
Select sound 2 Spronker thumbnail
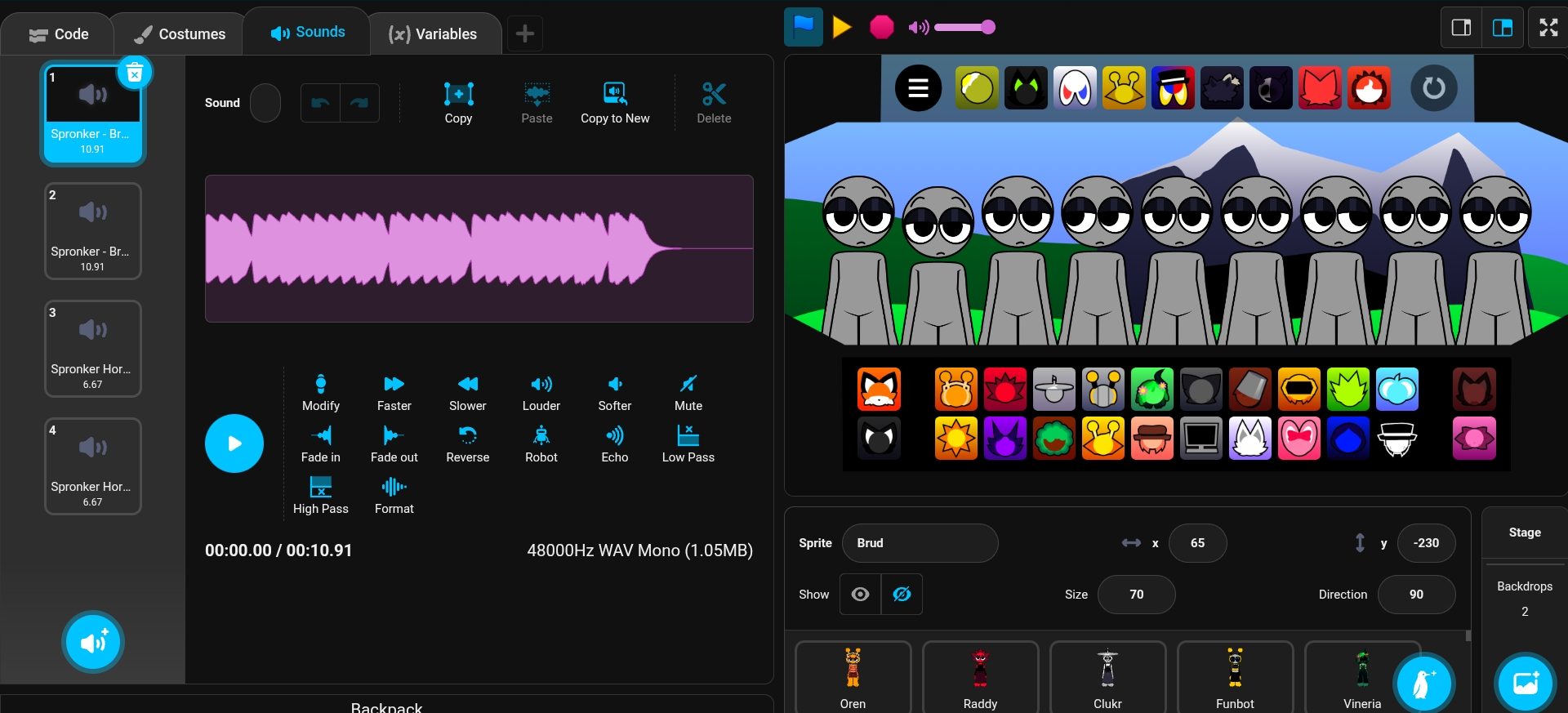coord(92,231)
